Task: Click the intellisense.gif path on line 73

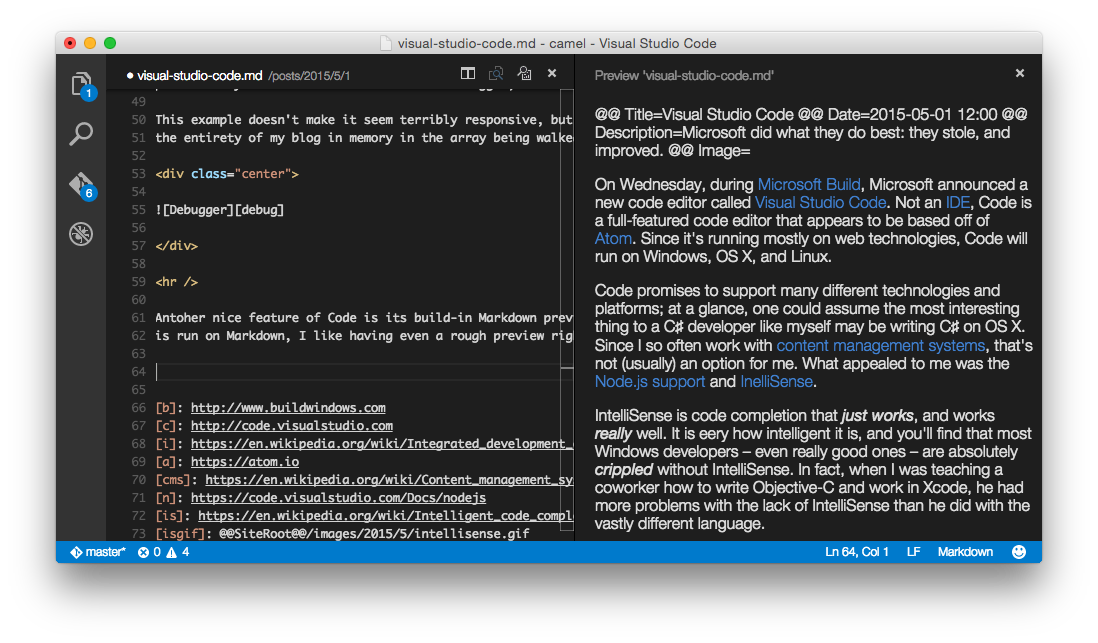Action: click(x=374, y=534)
